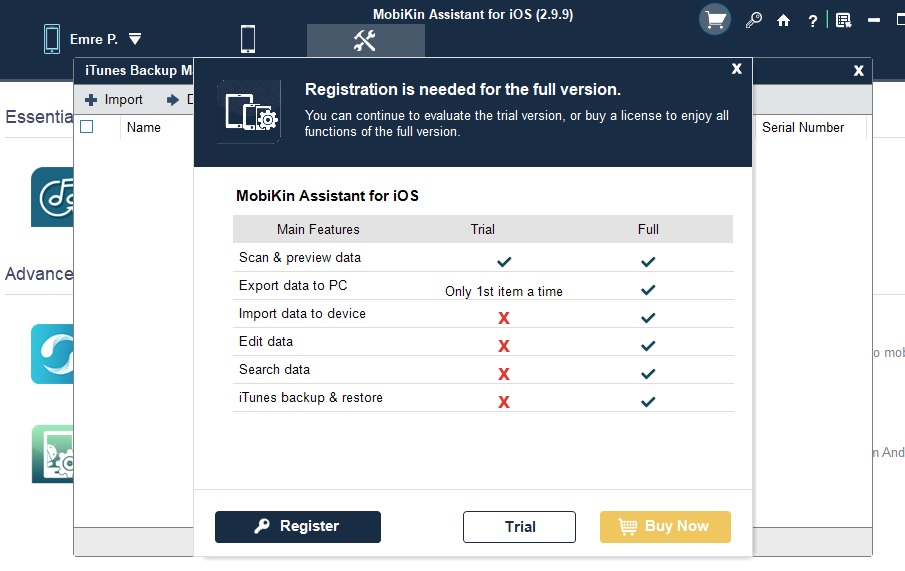Click the devices gear icon in dialog header
The width and height of the screenshot is (905, 571).
coord(250,111)
